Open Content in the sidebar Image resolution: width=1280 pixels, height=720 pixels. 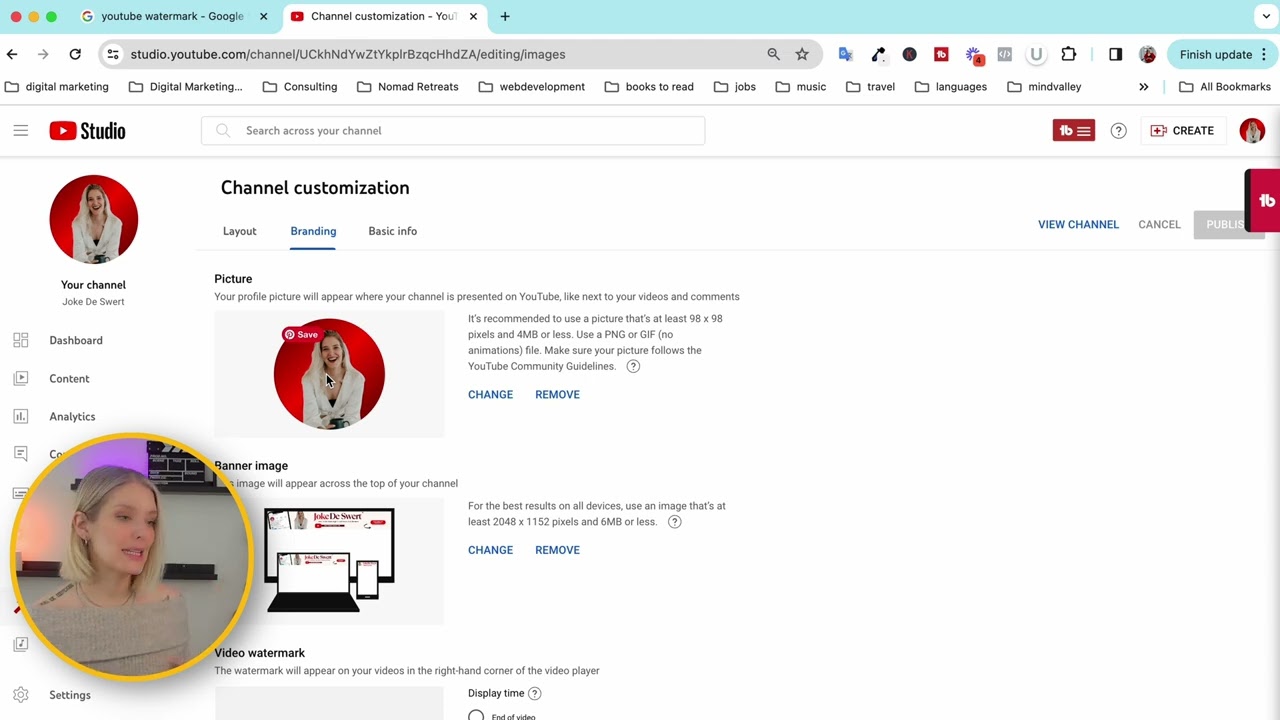(69, 378)
